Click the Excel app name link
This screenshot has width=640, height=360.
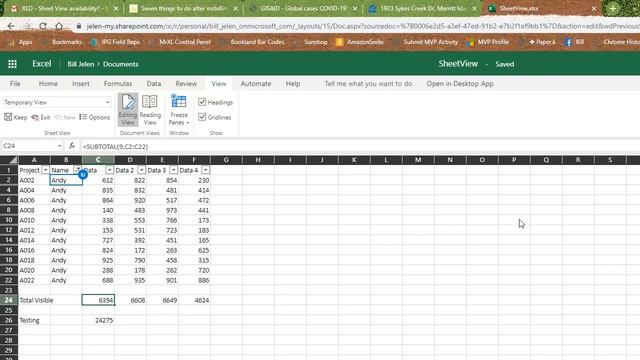pyautogui.click(x=42, y=64)
